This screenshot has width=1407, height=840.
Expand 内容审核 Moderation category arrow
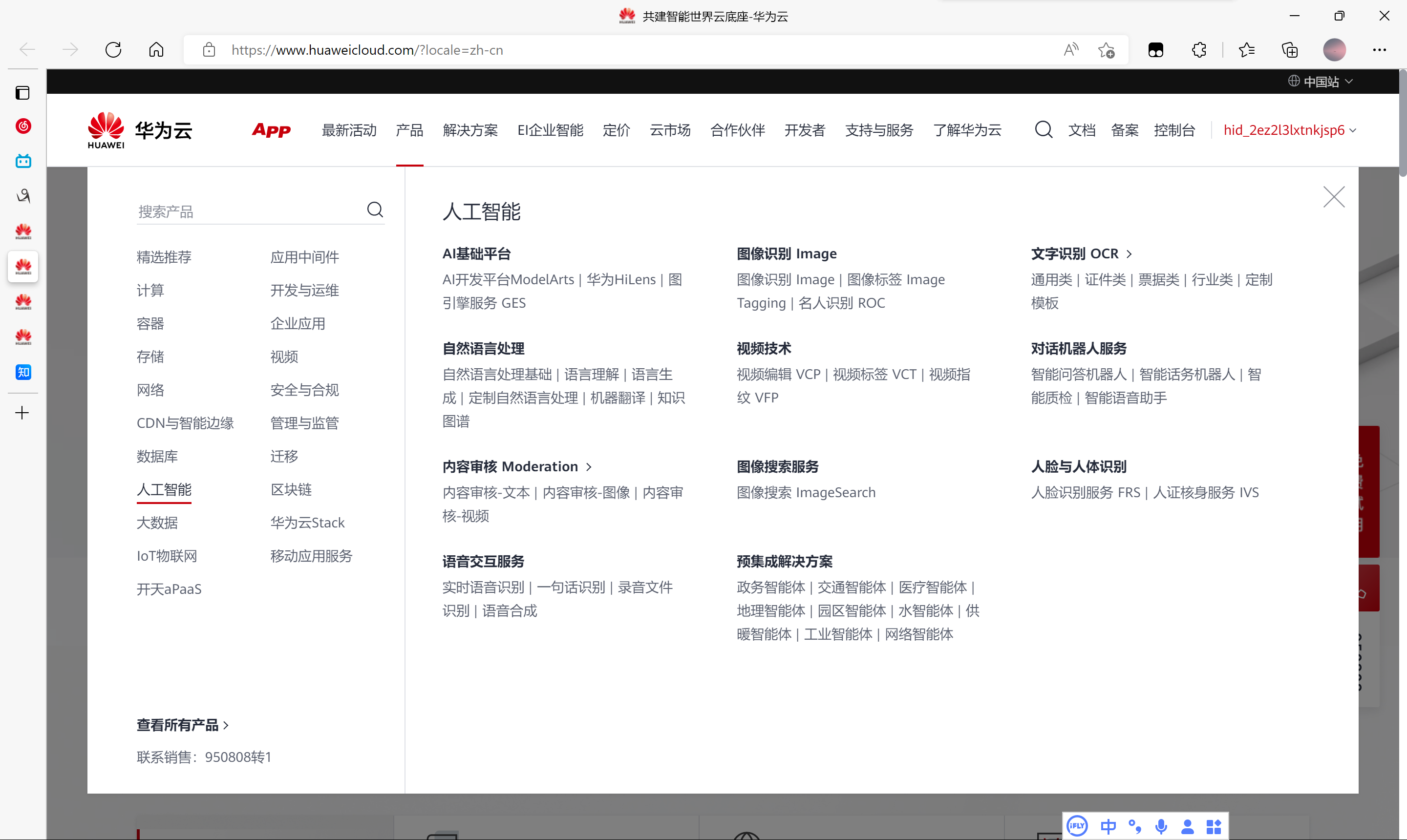click(589, 466)
